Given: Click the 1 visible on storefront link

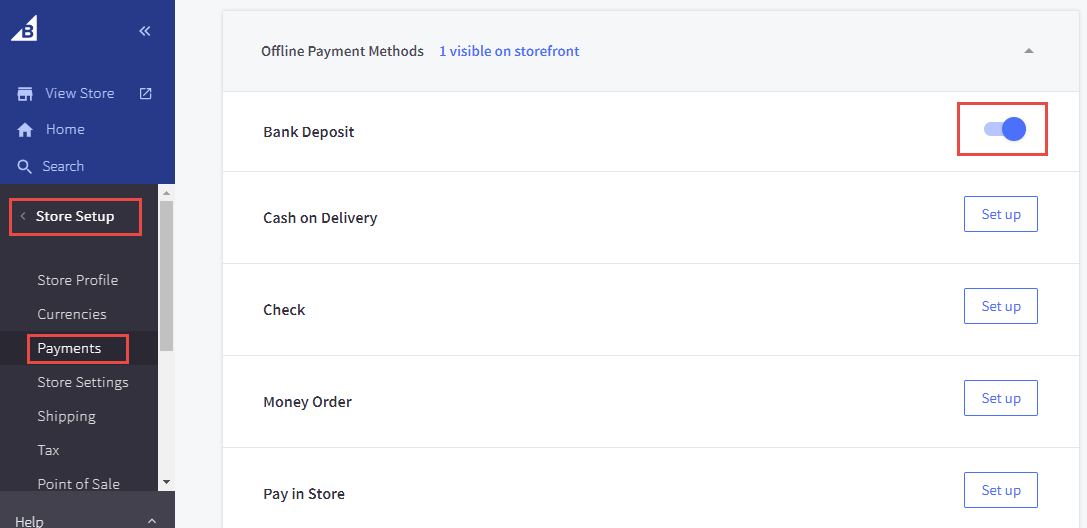Looking at the screenshot, I should point(509,51).
